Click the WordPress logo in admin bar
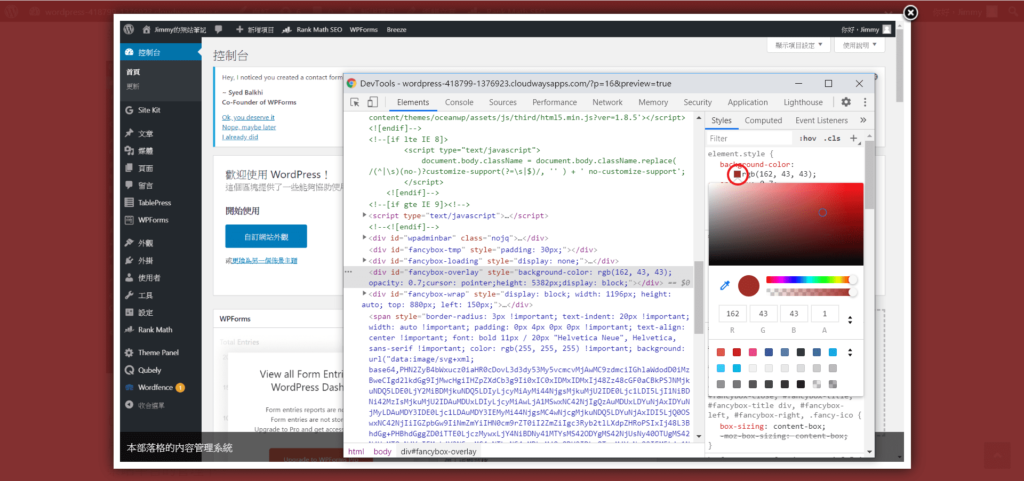The image size is (1024, 481). tap(129, 29)
